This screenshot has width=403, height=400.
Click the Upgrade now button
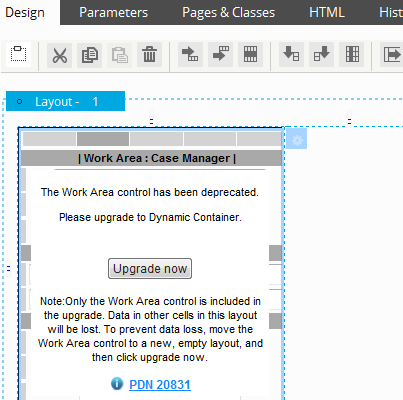click(150, 268)
